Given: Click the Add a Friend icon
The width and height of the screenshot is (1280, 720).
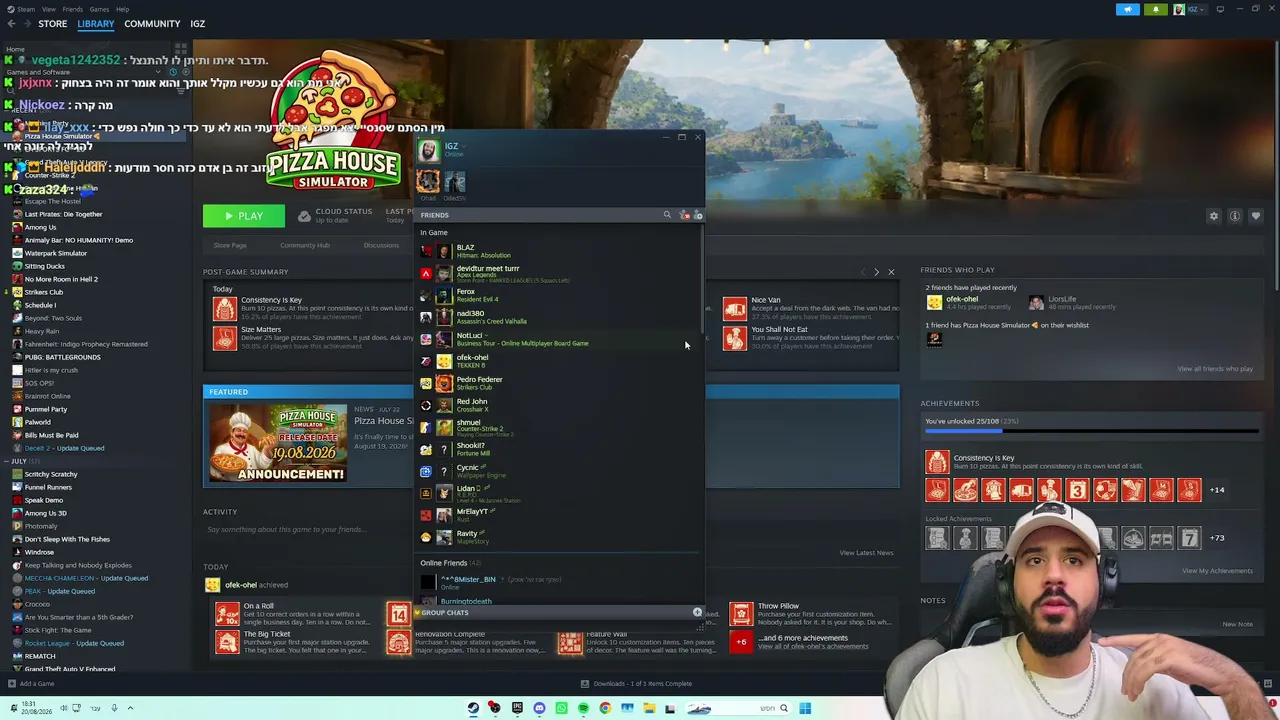Looking at the screenshot, I should 698,215.
